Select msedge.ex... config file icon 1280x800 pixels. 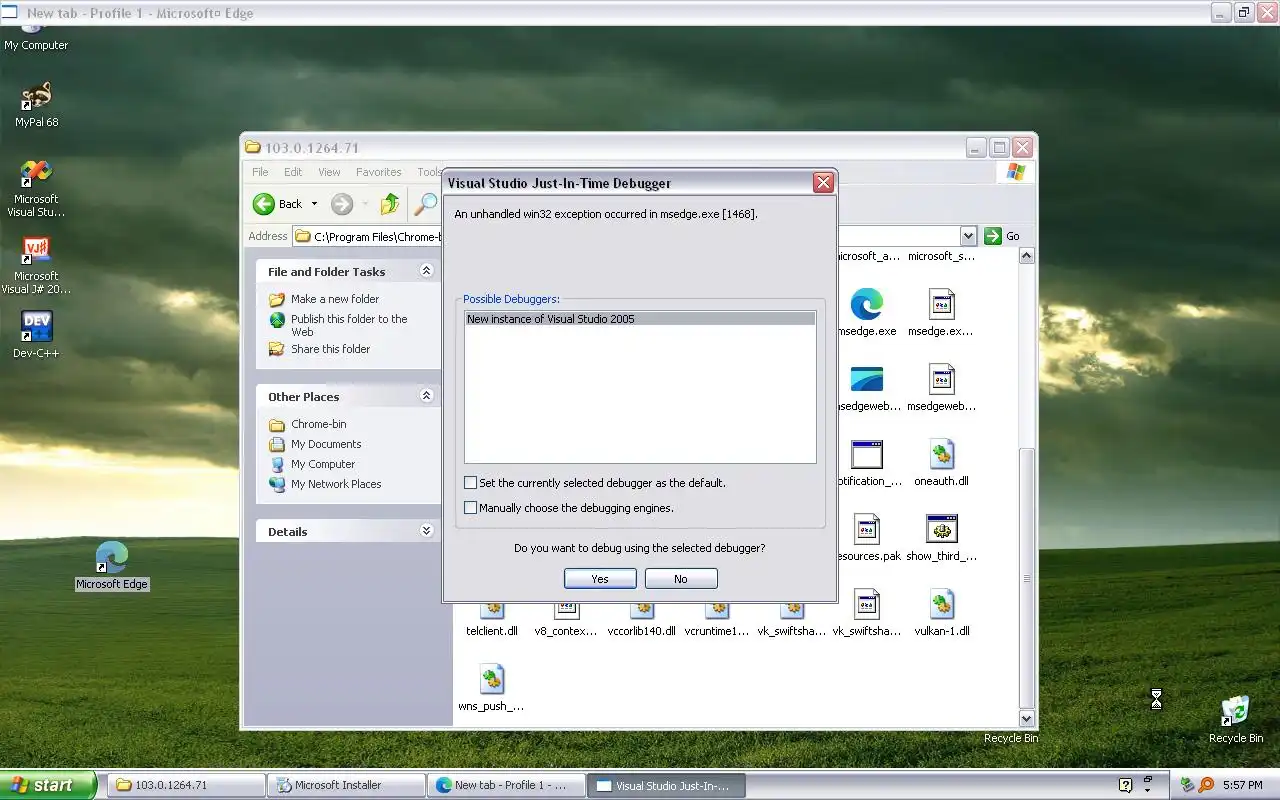pyautogui.click(x=942, y=304)
